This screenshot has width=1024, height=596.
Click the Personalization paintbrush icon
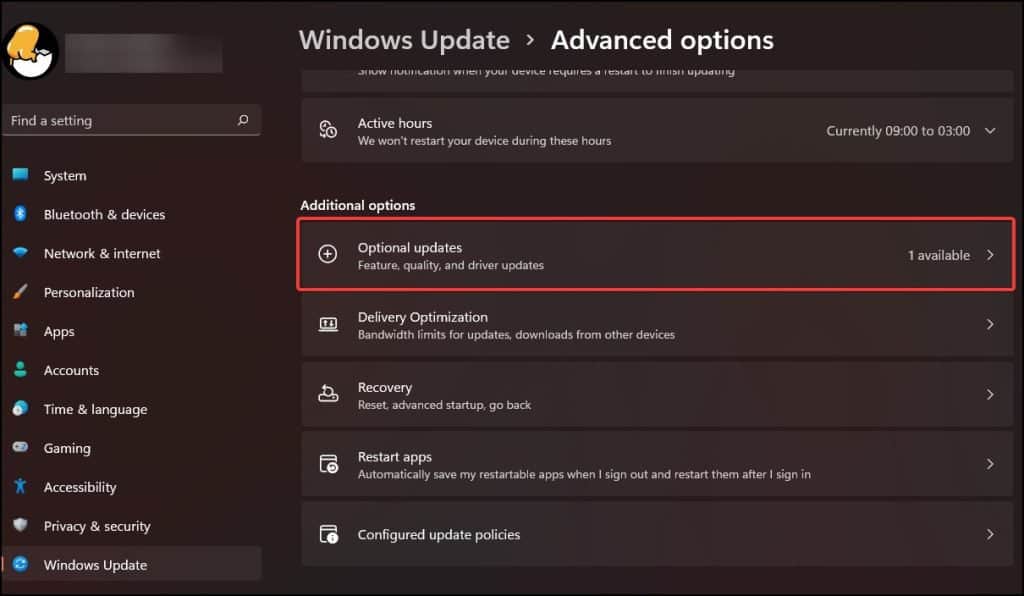tap(22, 292)
